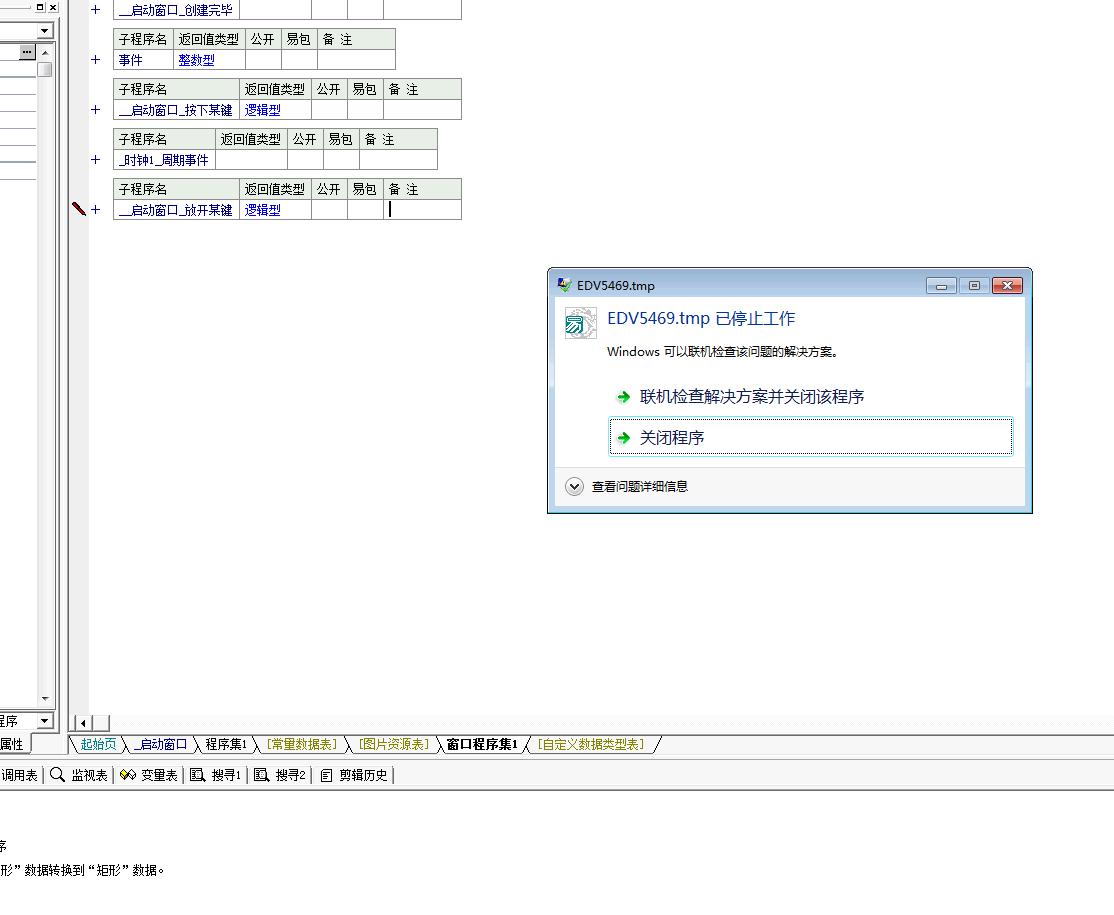Click the EDV5469.tmp 已停止工作 heading
The height and width of the screenshot is (915, 1114).
pos(701,318)
